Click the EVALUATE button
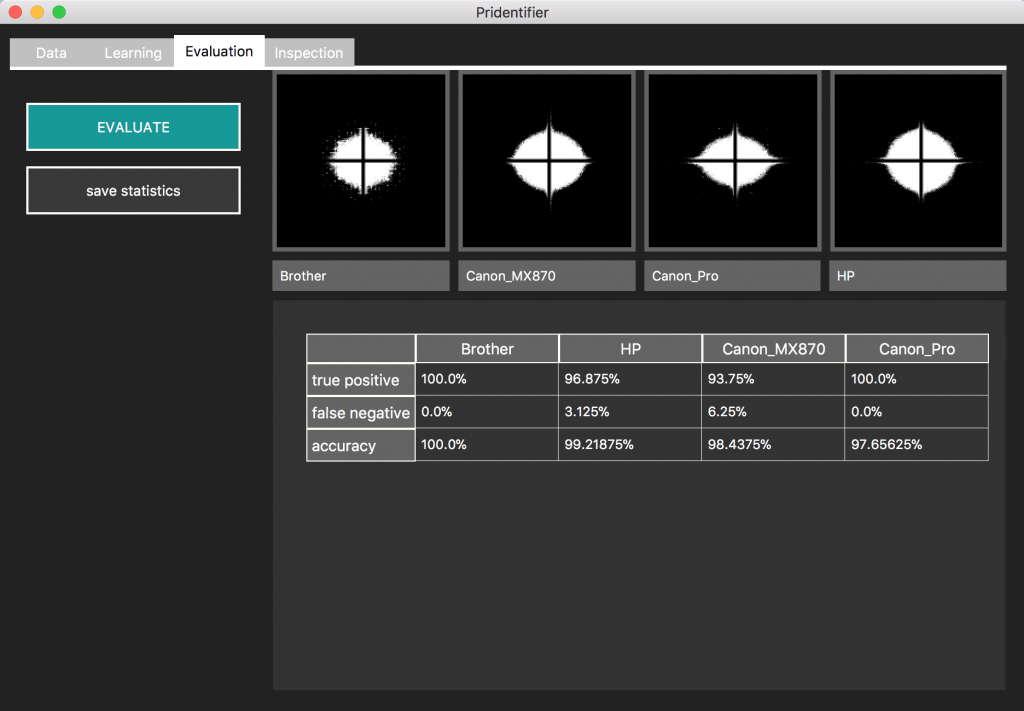The image size is (1024, 711). [x=133, y=127]
